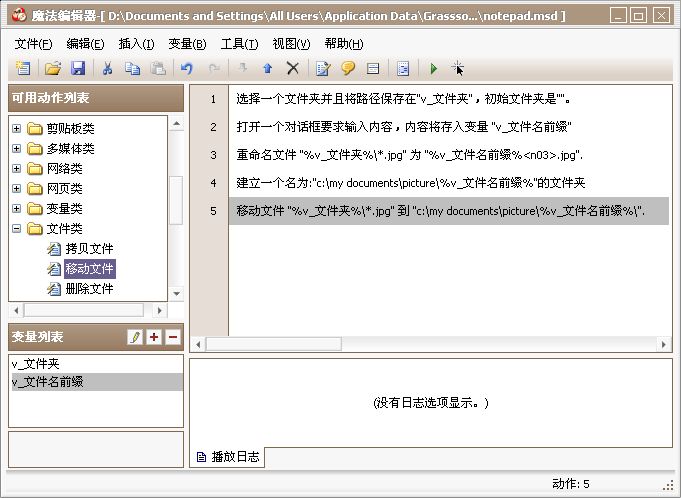This screenshot has width=681, height=498.
Task: Click script pane scroll right arrow
Action: click(x=664, y=345)
